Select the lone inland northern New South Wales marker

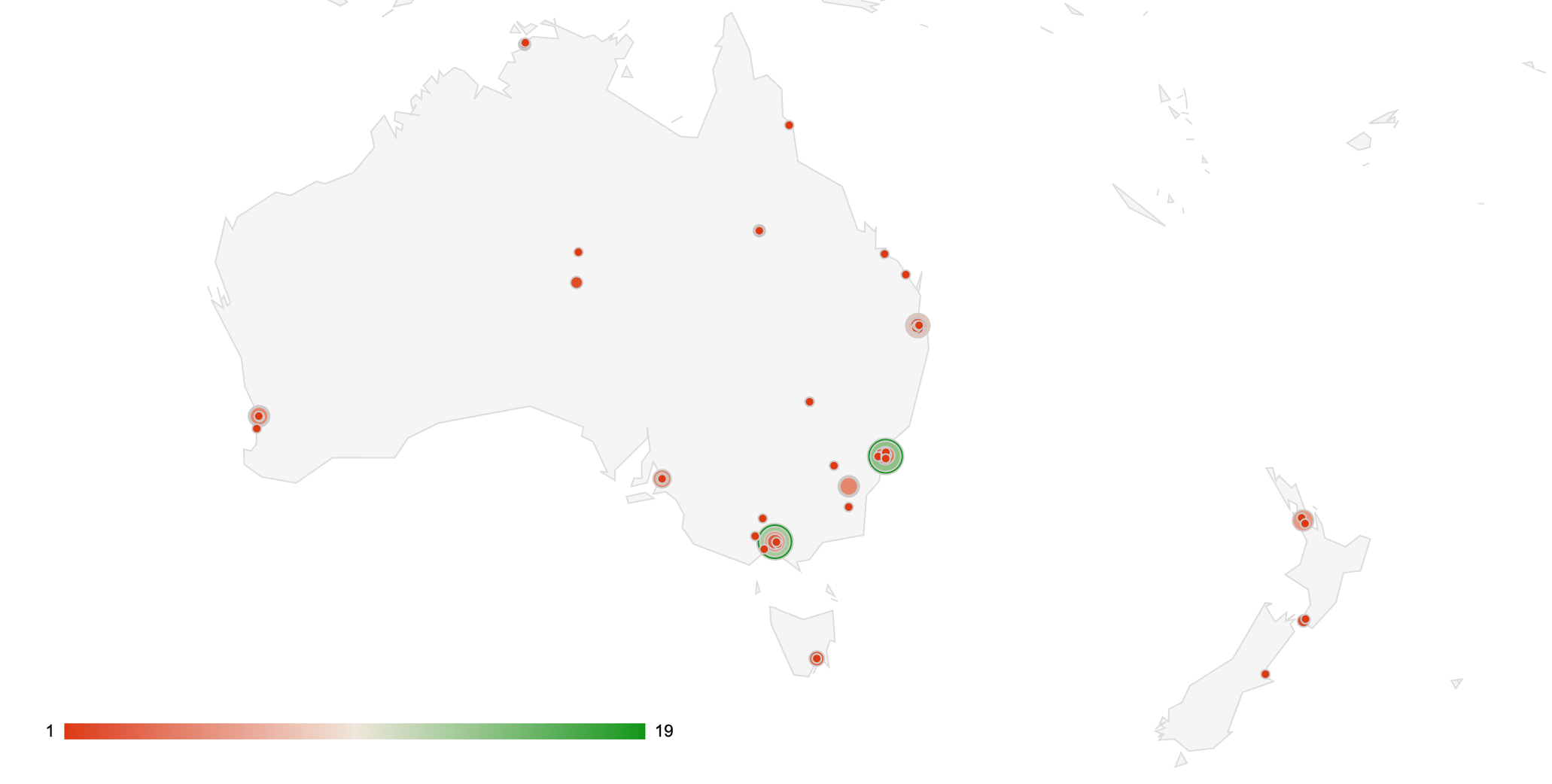click(x=809, y=402)
